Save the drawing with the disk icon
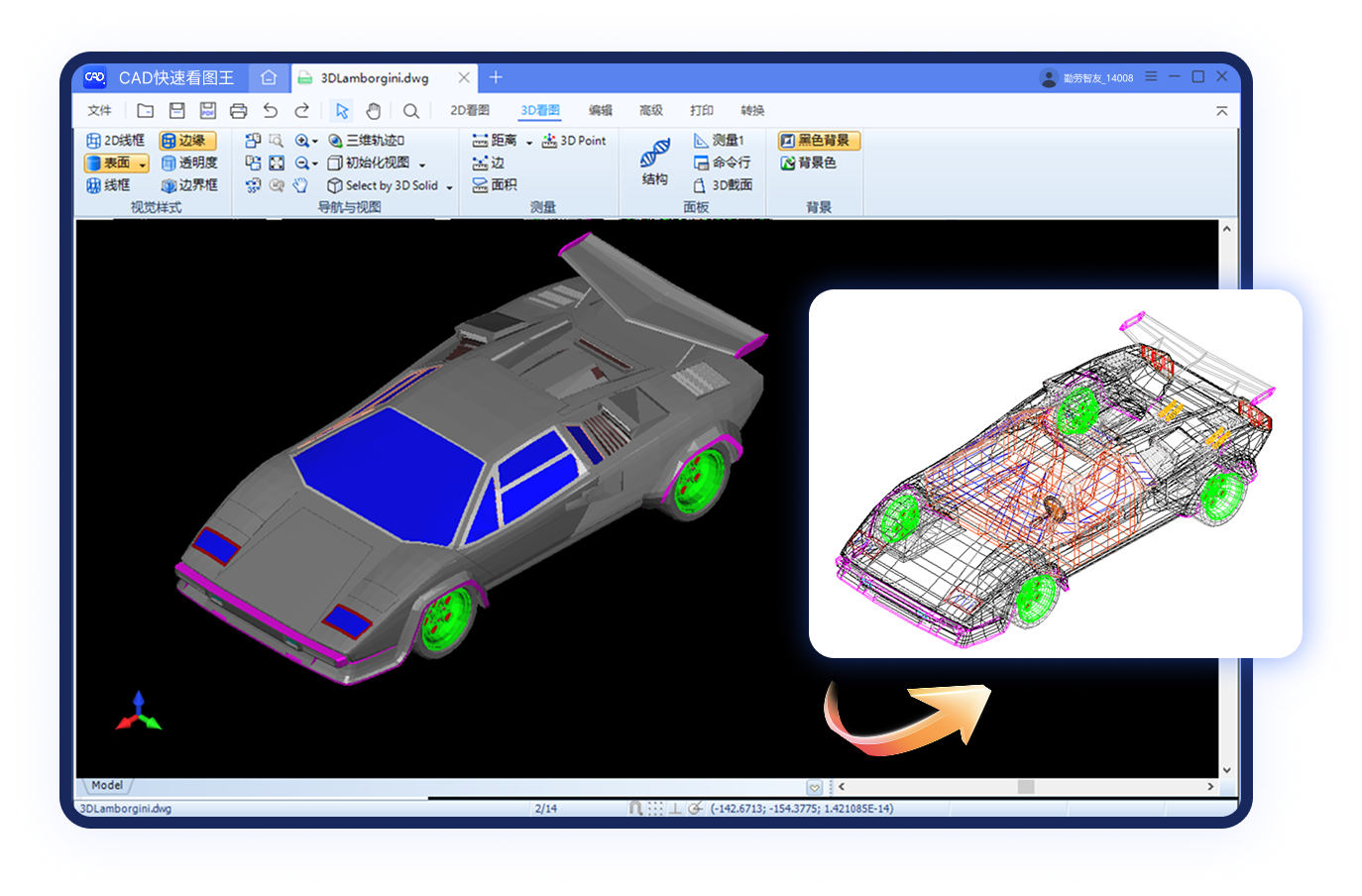The width and height of the screenshot is (1362, 896). (177, 110)
